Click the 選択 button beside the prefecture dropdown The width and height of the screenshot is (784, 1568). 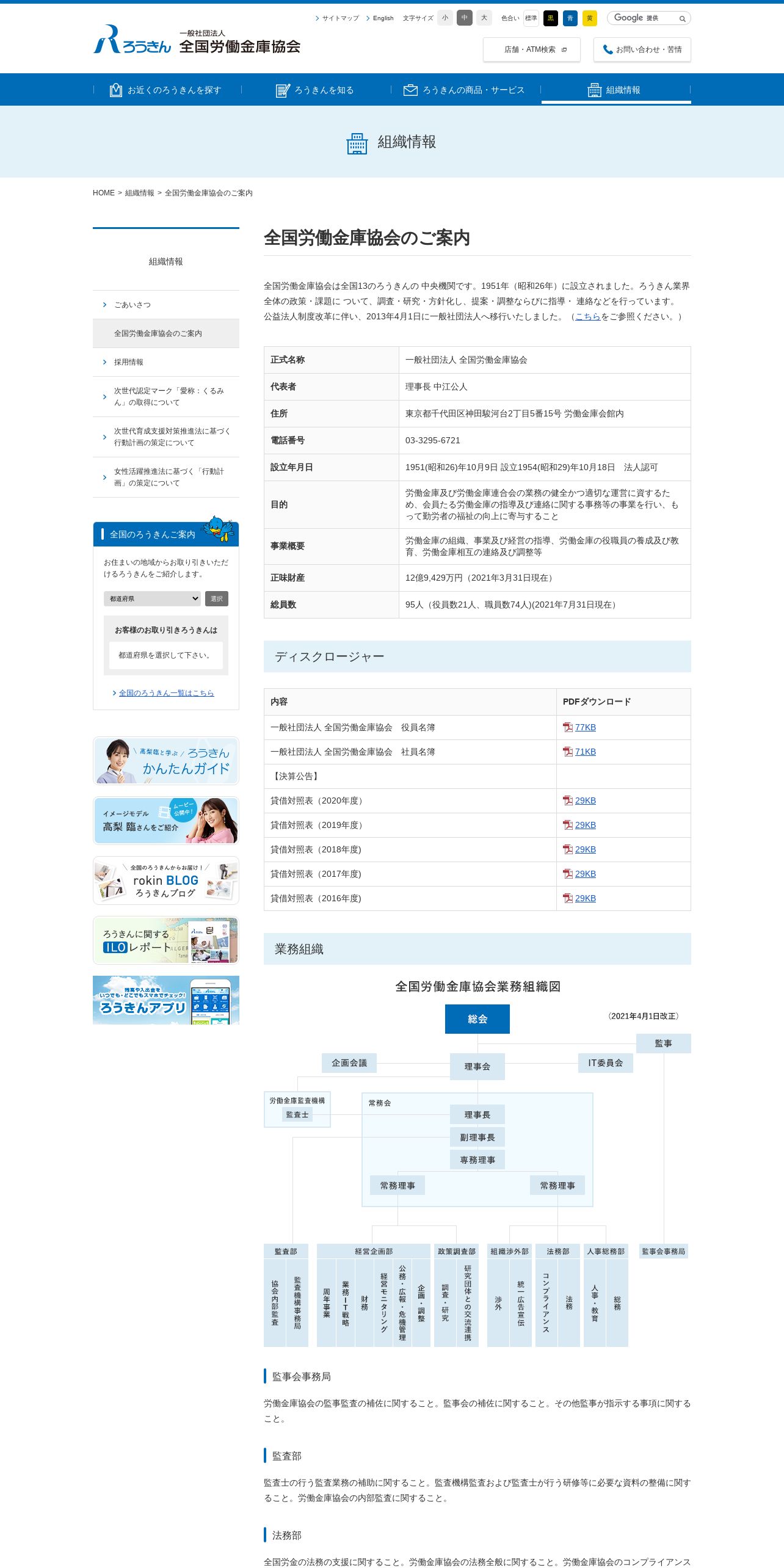[x=217, y=598]
